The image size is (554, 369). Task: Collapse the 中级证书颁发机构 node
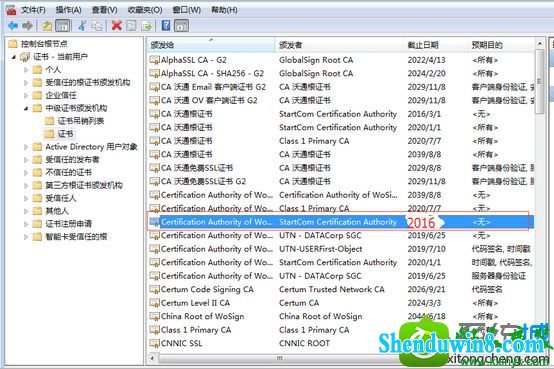(26, 108)
